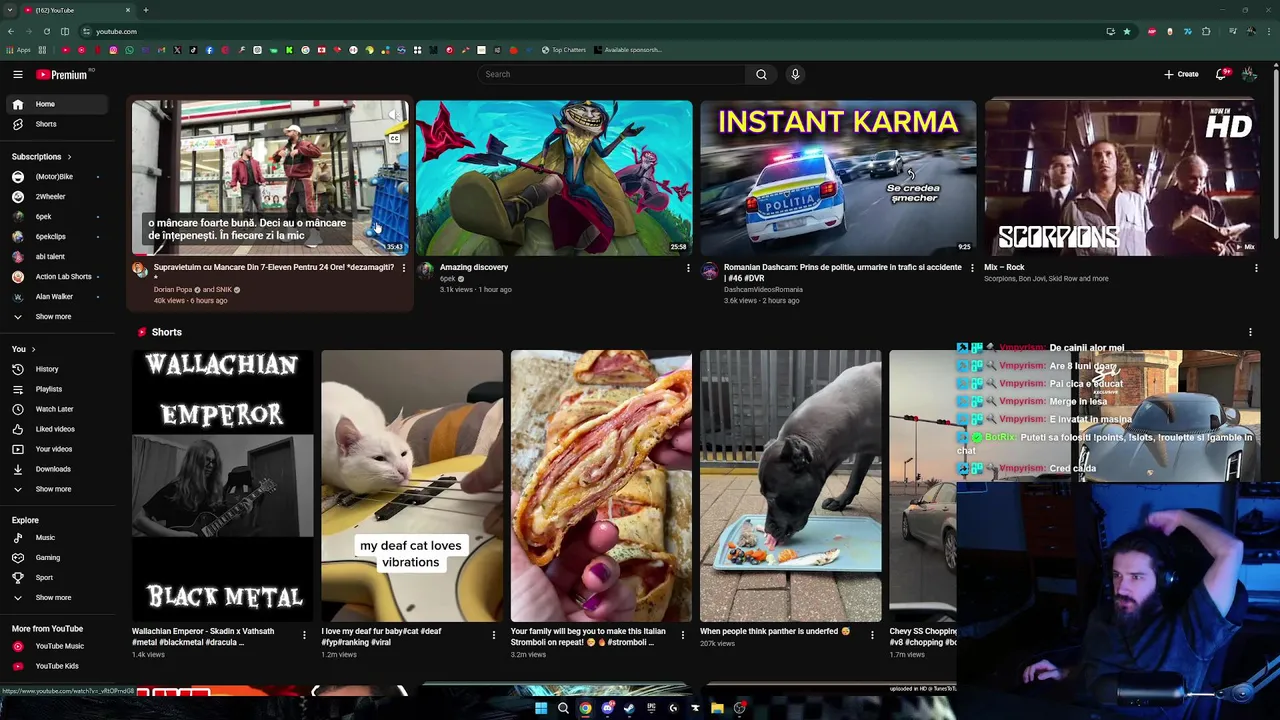The width and height of the screenshot is (1280, 720).
Task: Open options for Wallachian Emperor short
Action: click(304, 634)
